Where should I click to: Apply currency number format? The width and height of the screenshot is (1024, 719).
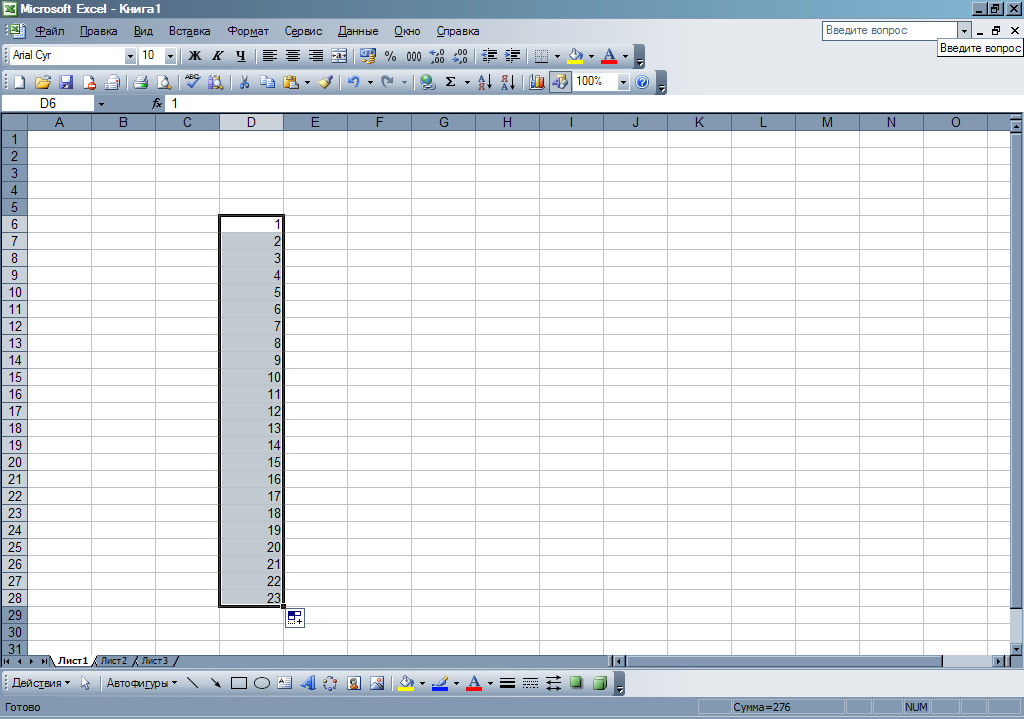pos(368,56)
